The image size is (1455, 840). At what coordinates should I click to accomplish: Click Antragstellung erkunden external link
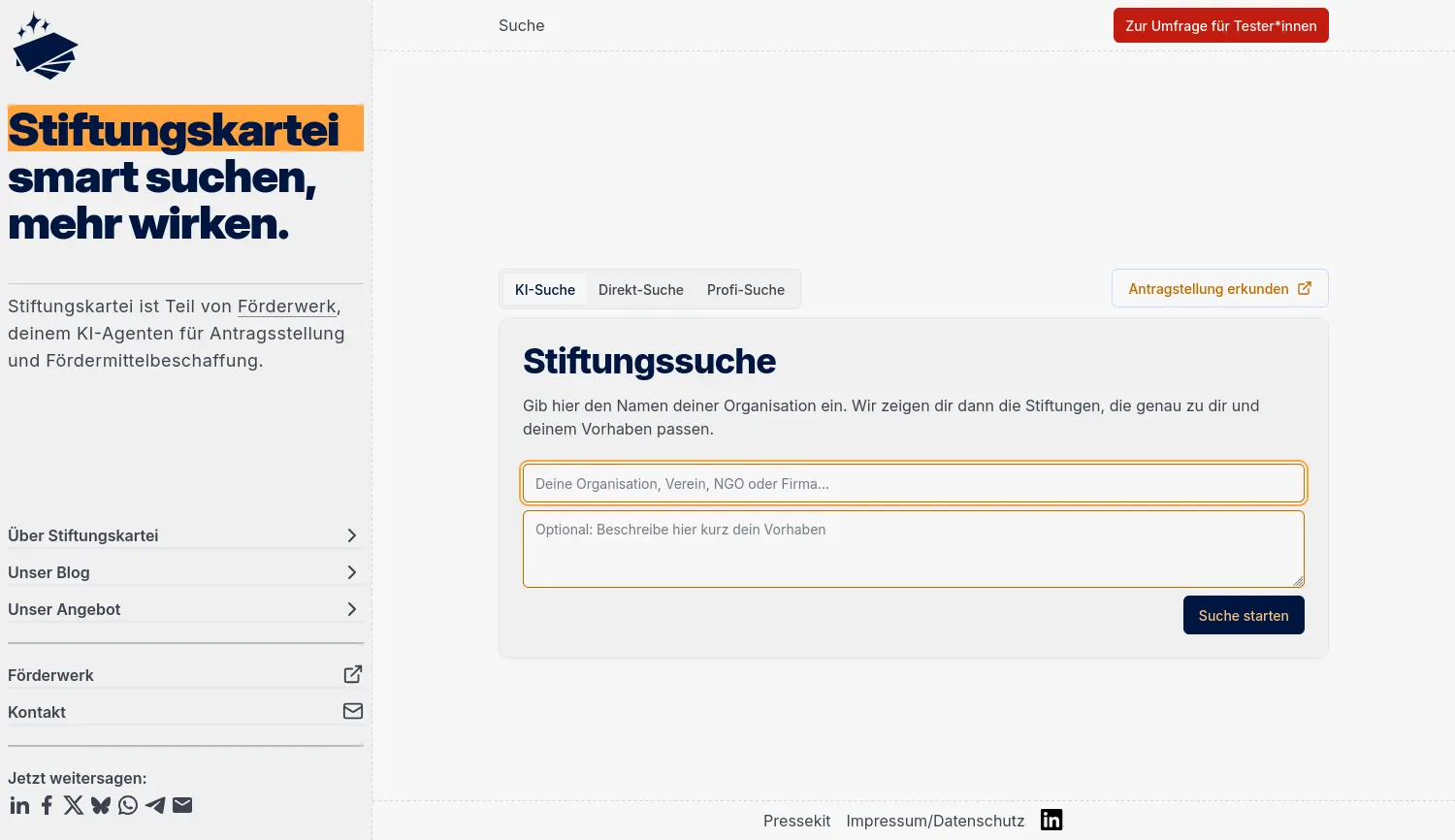click(x=1219, y=289)
